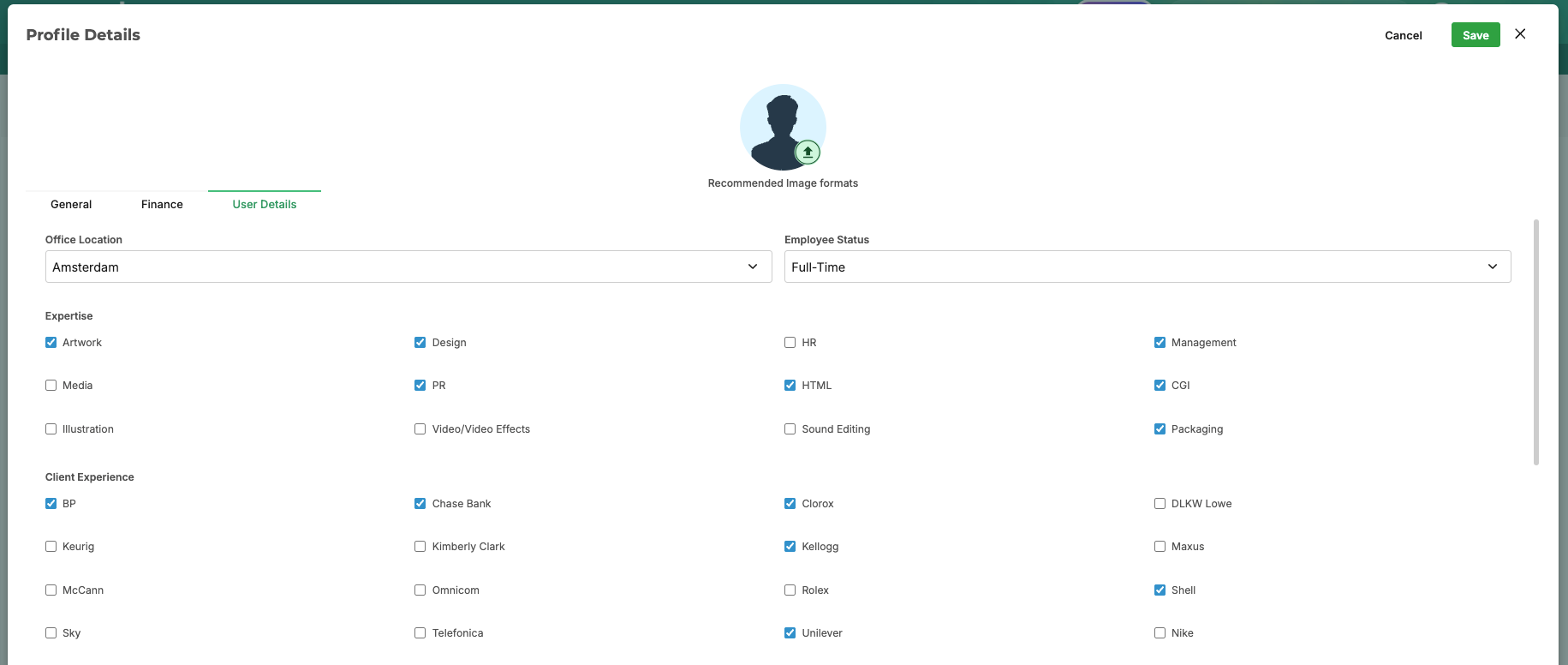Check the HR expertise checkbox
The image size is (1568, 665).
[x=790, y=343]
